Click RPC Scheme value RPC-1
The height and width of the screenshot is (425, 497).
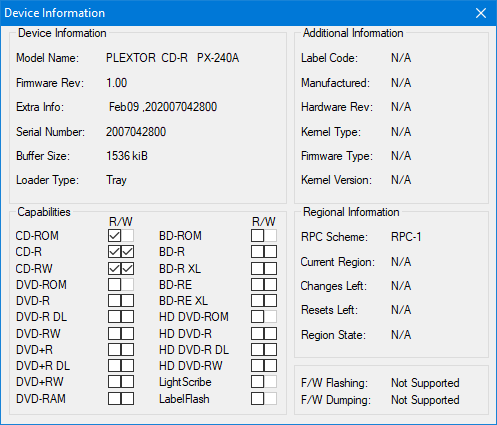406,237
